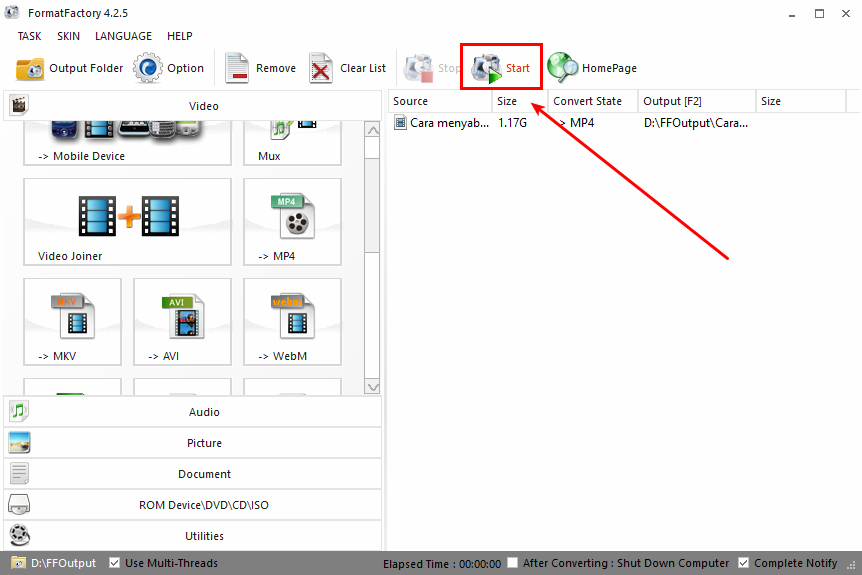Click the scroll up arrow of format list
The width and height of the screenshot is (862, 575).
pyautogui.click(x=373, y=130)
